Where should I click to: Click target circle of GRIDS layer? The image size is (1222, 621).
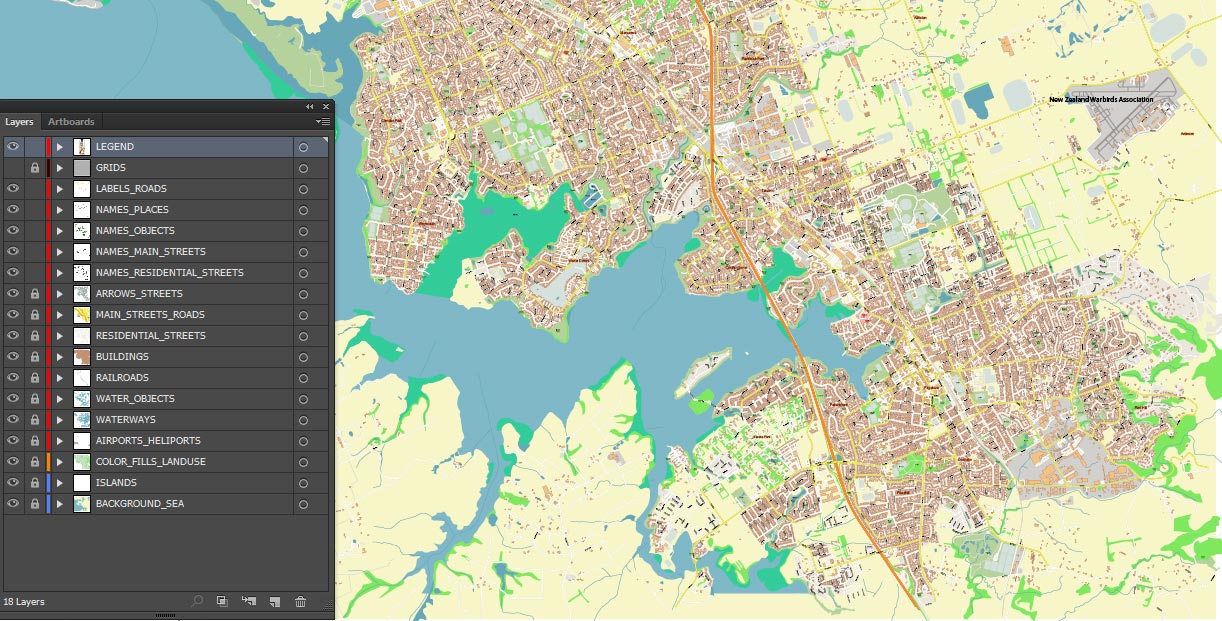(x=303, y=168)
